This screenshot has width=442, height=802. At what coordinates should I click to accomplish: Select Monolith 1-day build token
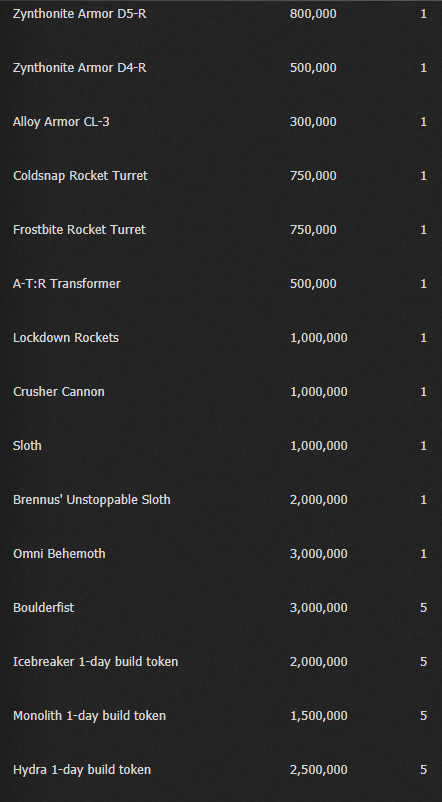tap(90, 715)
